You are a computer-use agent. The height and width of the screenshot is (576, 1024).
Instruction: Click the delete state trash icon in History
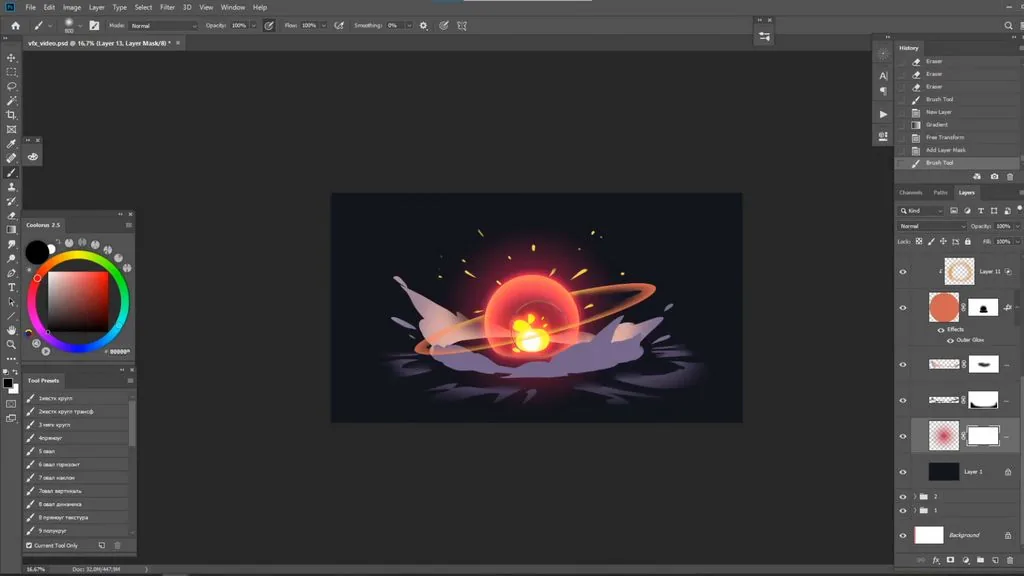pos(1010,176)
